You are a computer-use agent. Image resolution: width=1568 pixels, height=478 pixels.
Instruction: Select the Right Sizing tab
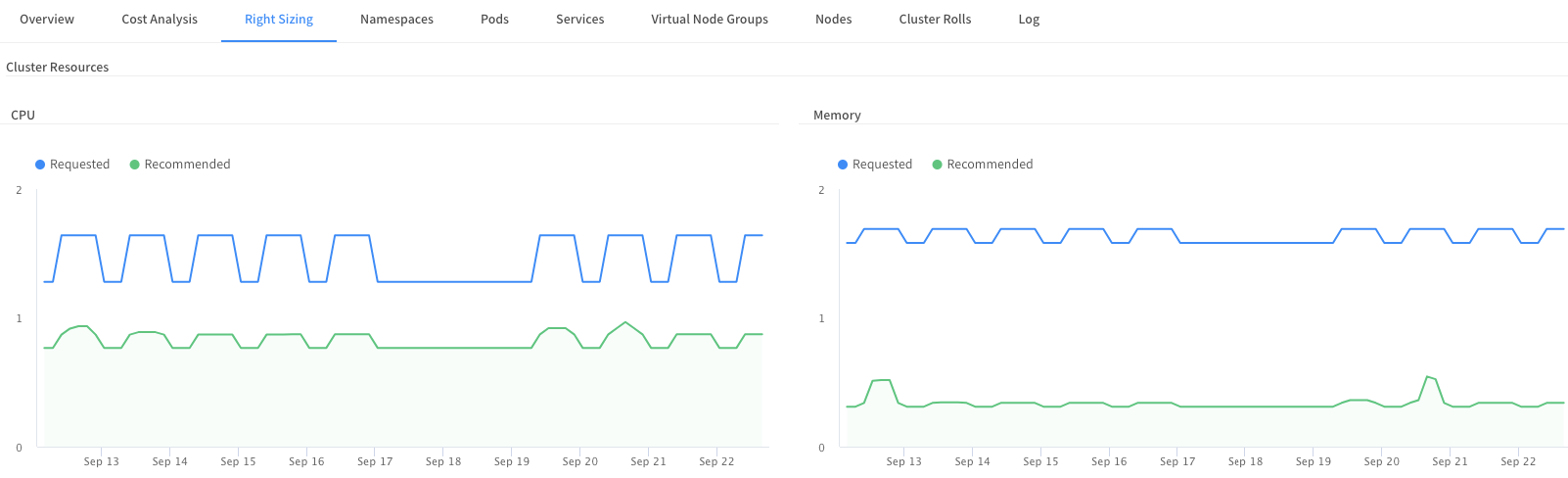[279, 20]
